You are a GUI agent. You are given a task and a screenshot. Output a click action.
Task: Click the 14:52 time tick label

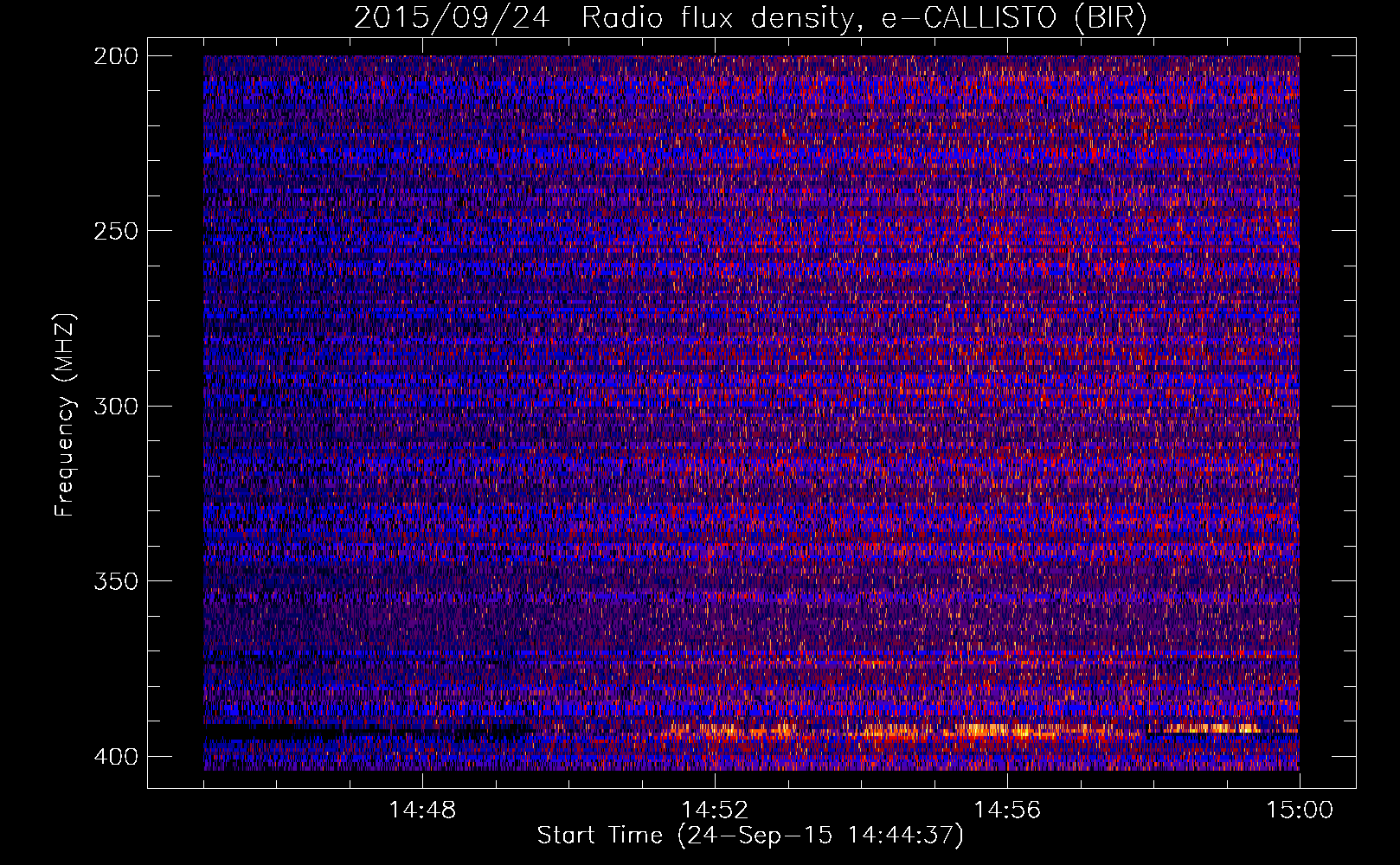[715, 811]
